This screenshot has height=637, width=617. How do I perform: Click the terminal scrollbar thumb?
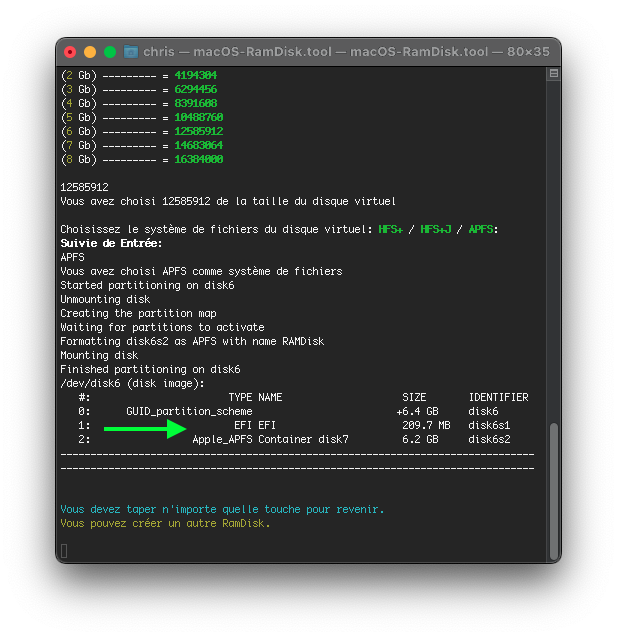tap(554, 491)
